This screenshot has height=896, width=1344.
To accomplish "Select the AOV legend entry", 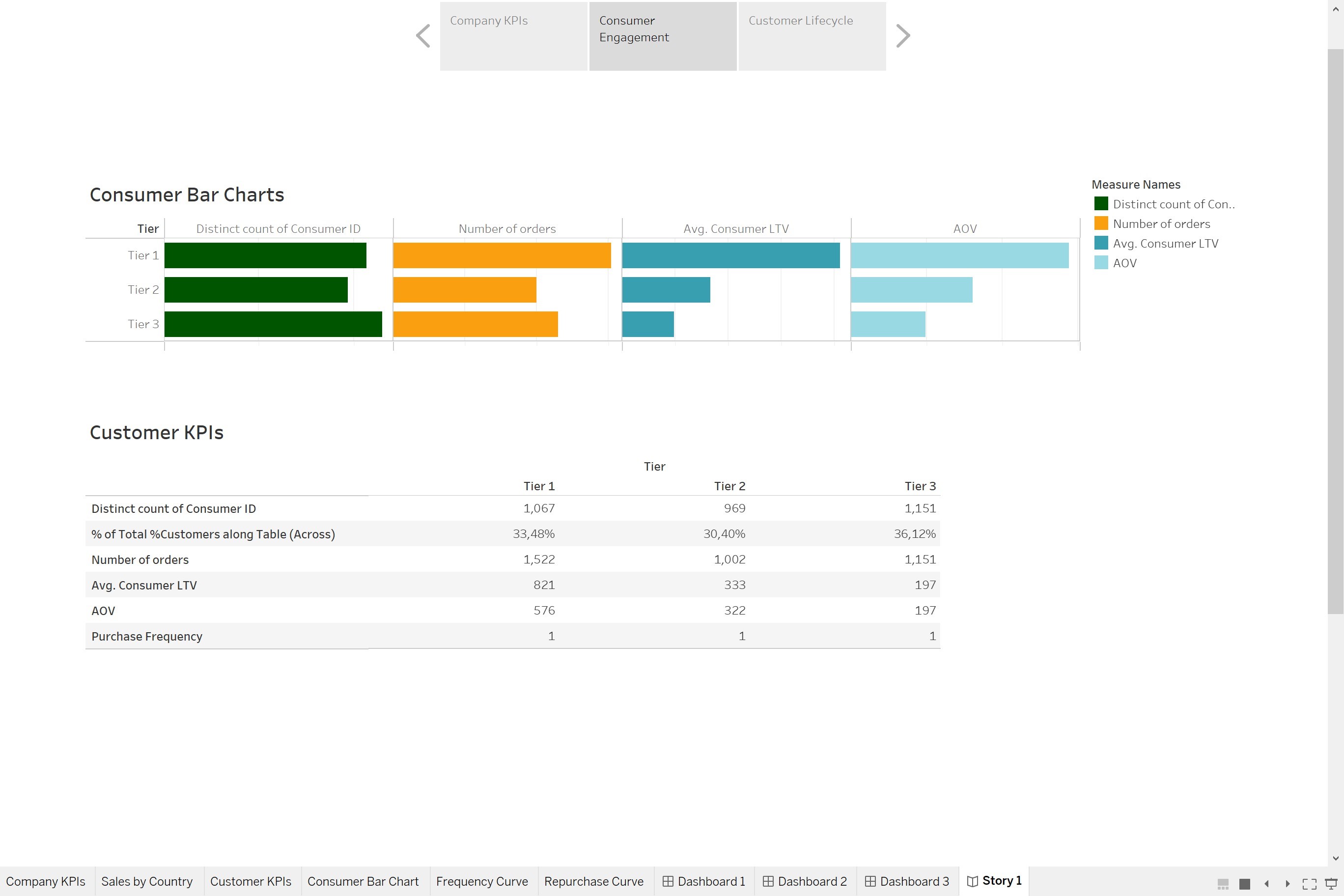I will (x=1124, y=263).
